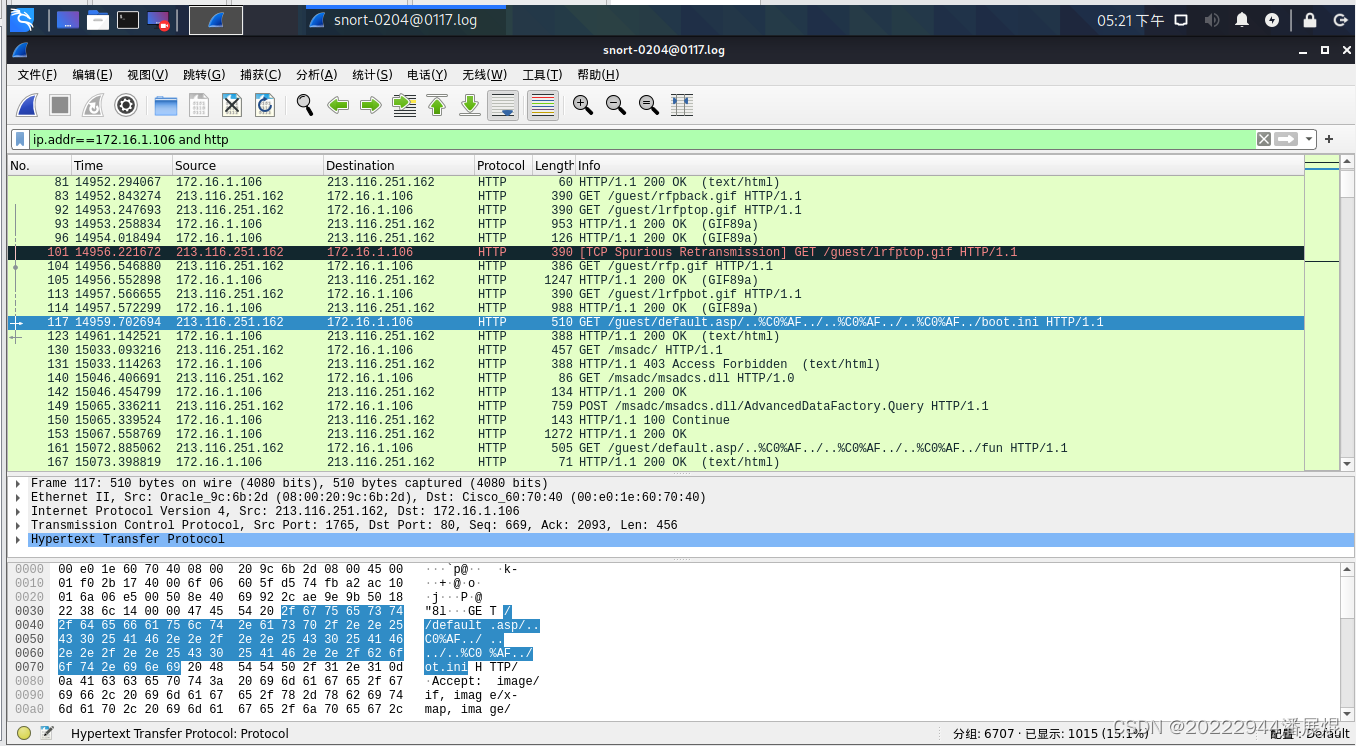1356x746 pixels.
Task: Open display filter history dropdown arrow
Action: (1308, 139)
